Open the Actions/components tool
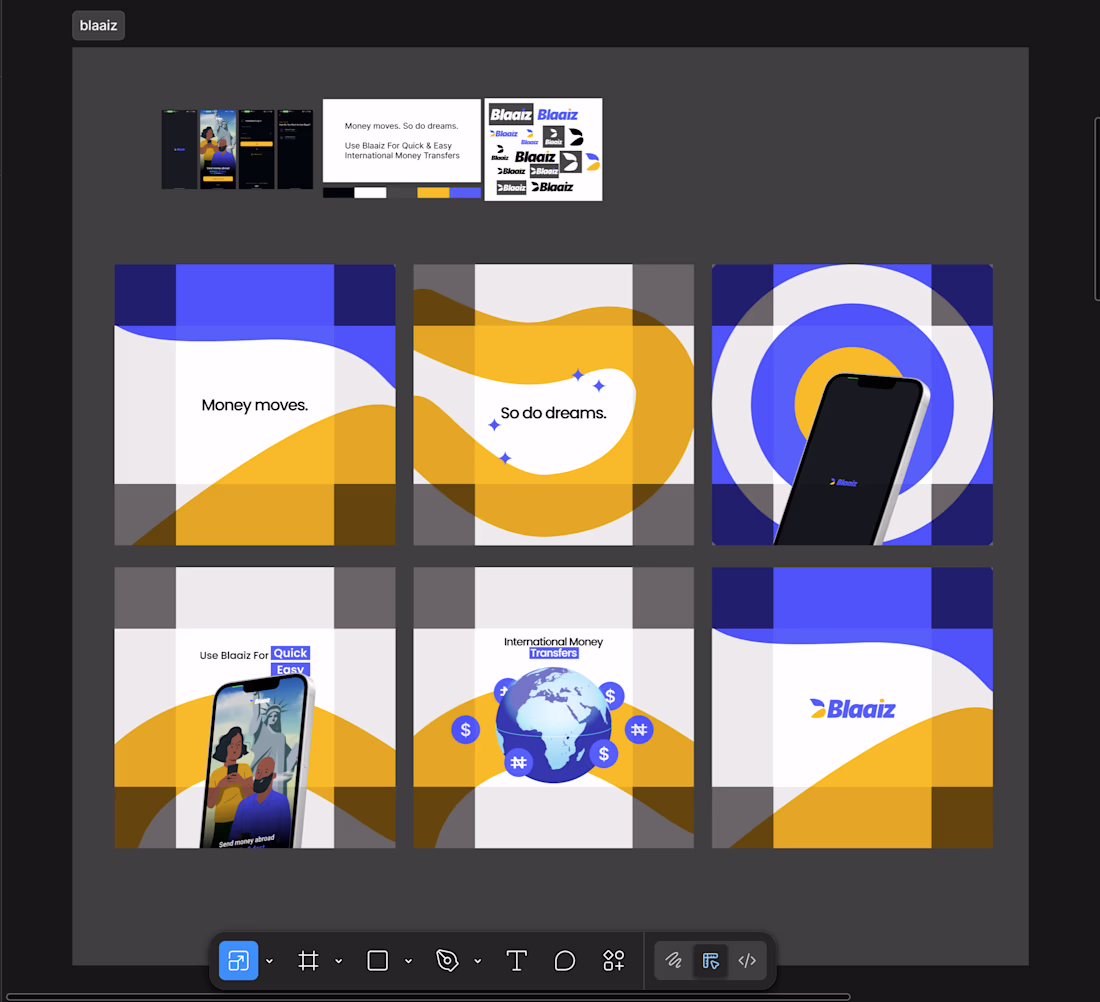 pyautogui.click(x=613, y=960)
